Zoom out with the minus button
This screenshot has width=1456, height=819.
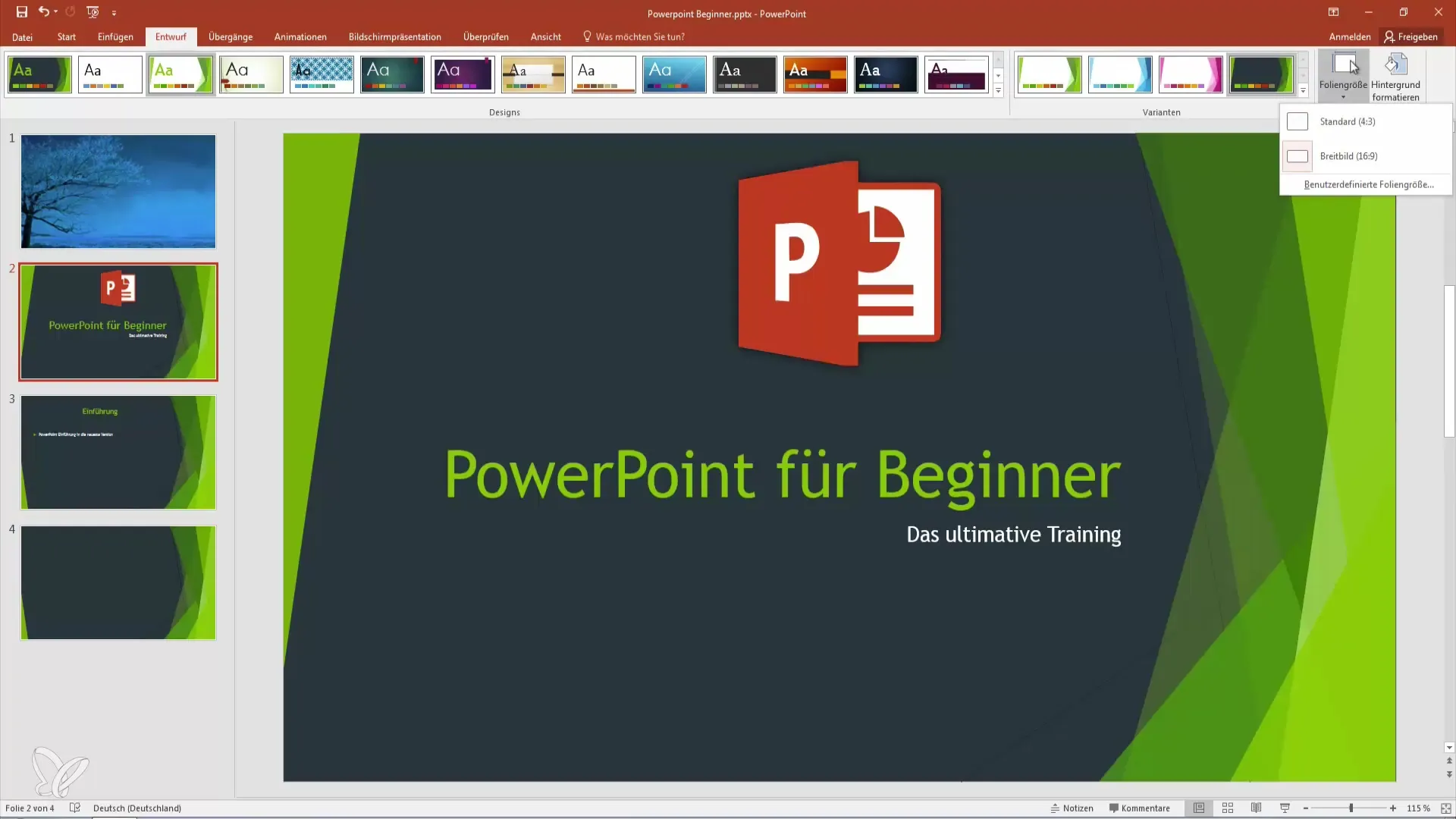1306,808
